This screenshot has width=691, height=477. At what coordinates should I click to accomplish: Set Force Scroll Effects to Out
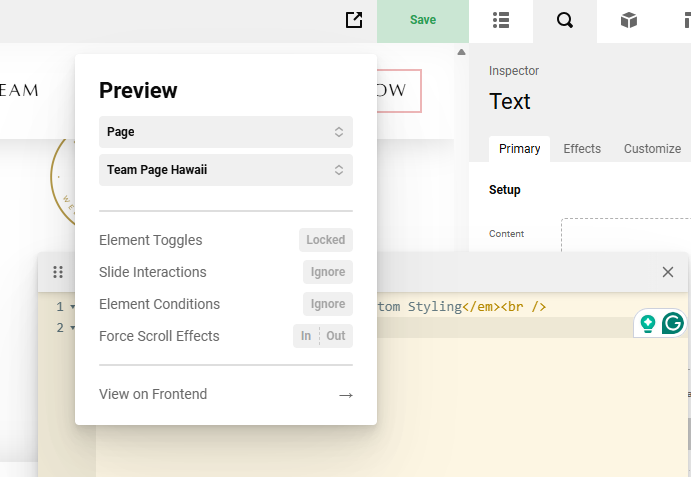(x=336, y=336)
